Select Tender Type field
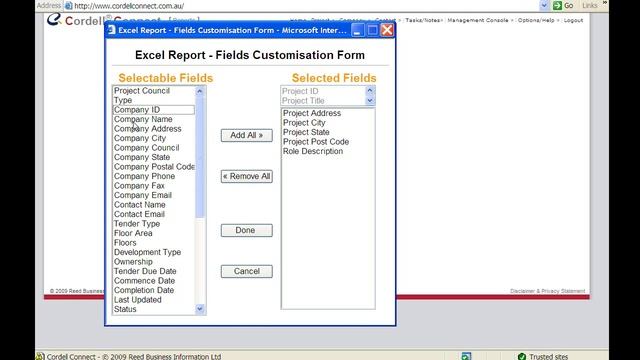640x360 pixels. tap(154, 224)
